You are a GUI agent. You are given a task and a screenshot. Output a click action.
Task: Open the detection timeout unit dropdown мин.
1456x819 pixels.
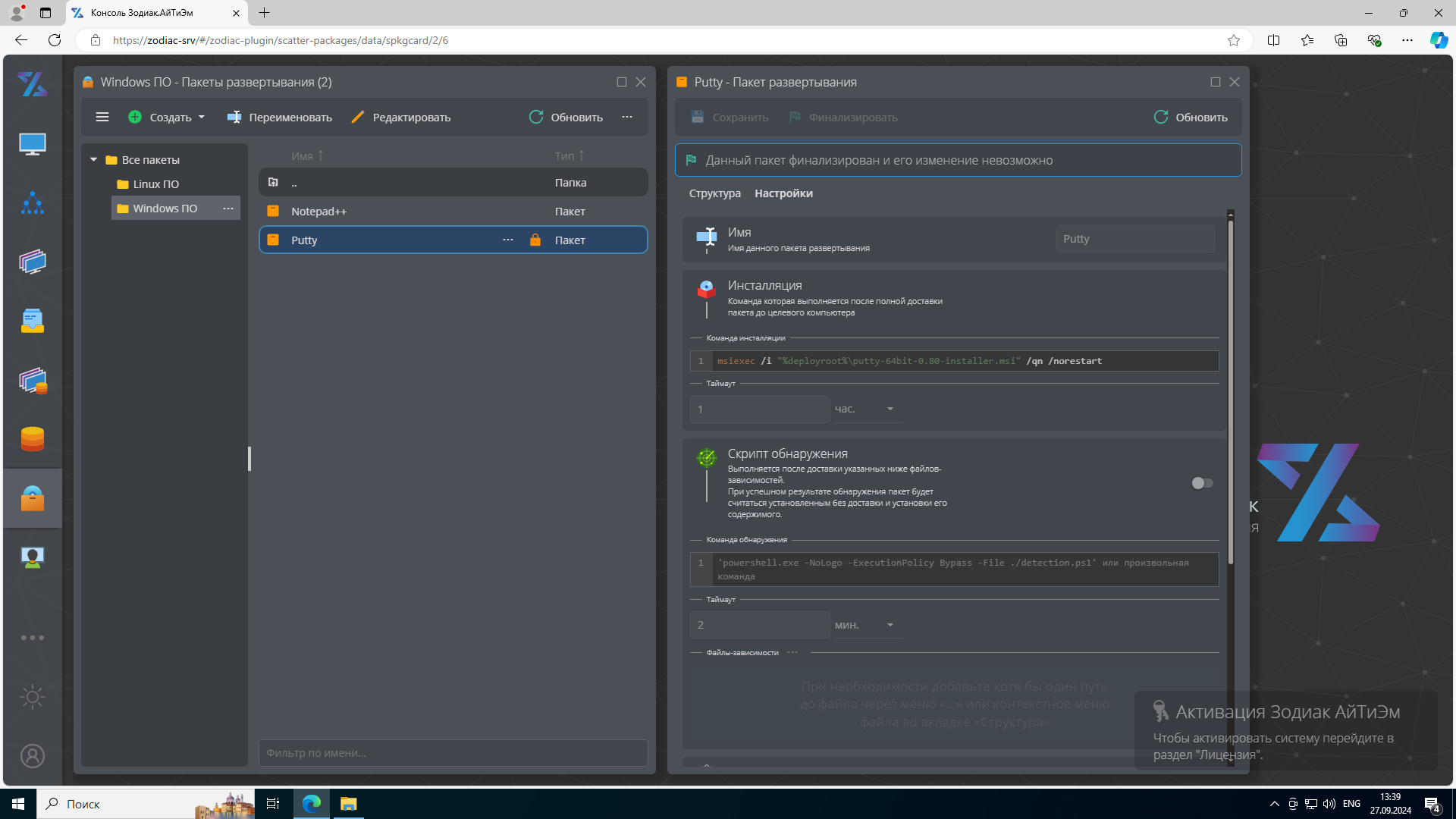pos(867,626)
